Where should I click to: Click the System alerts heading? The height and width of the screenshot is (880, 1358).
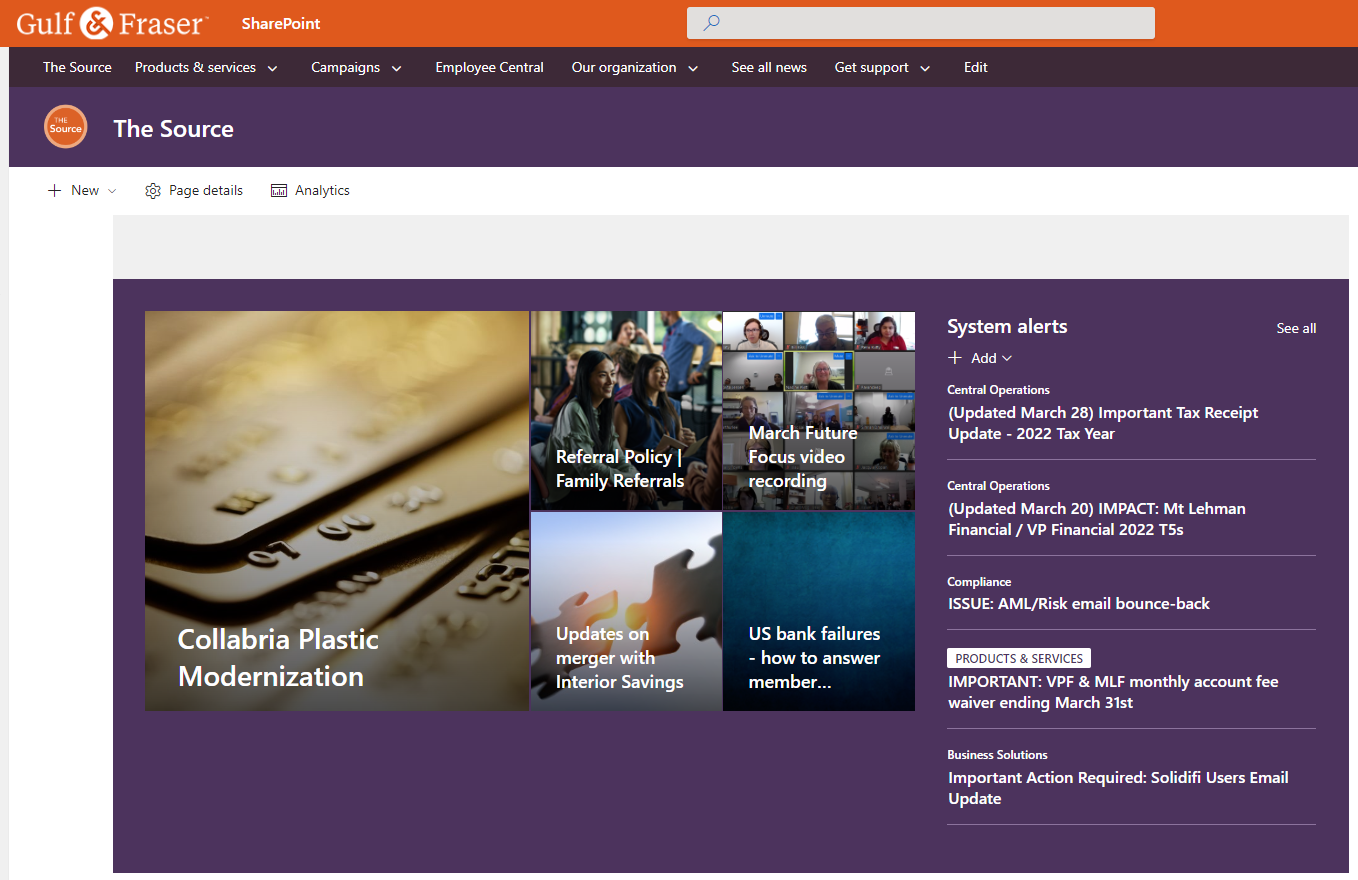[1007, 327]
